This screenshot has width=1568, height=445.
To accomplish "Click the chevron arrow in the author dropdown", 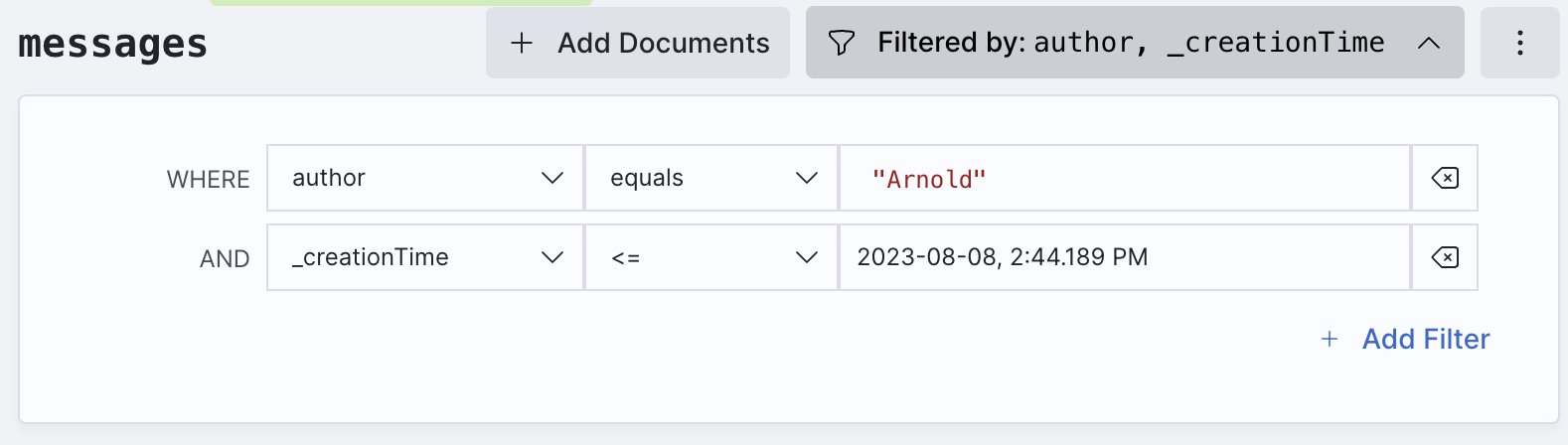I will (552, 178).
